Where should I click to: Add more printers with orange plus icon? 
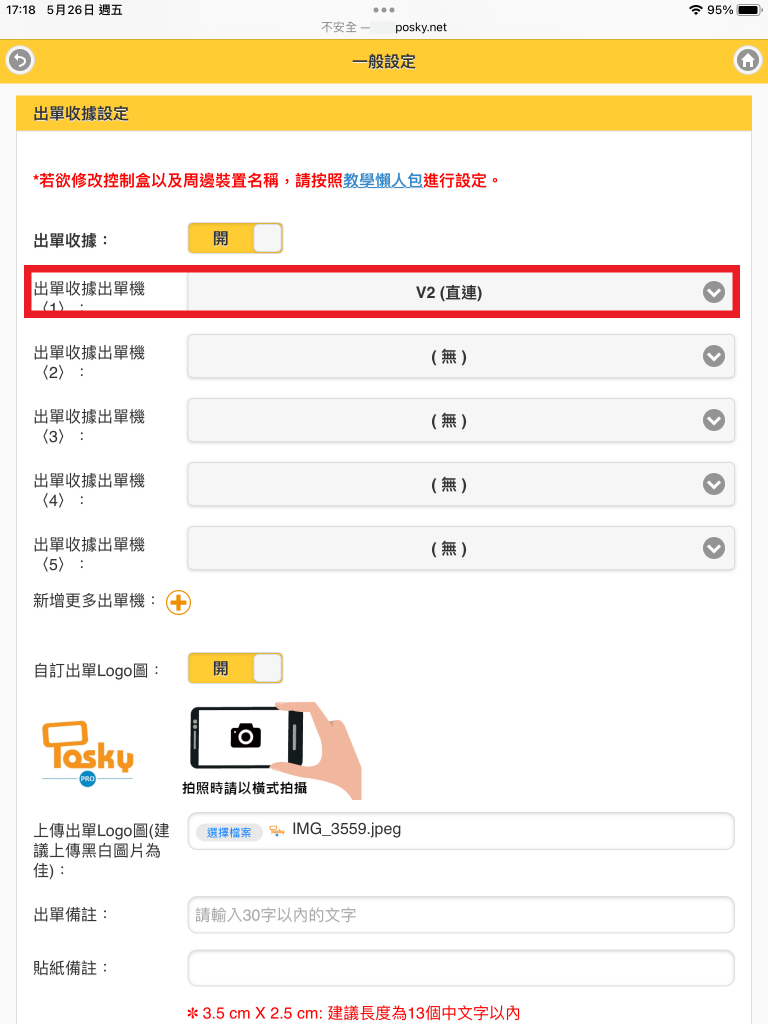tap(178, 602)
